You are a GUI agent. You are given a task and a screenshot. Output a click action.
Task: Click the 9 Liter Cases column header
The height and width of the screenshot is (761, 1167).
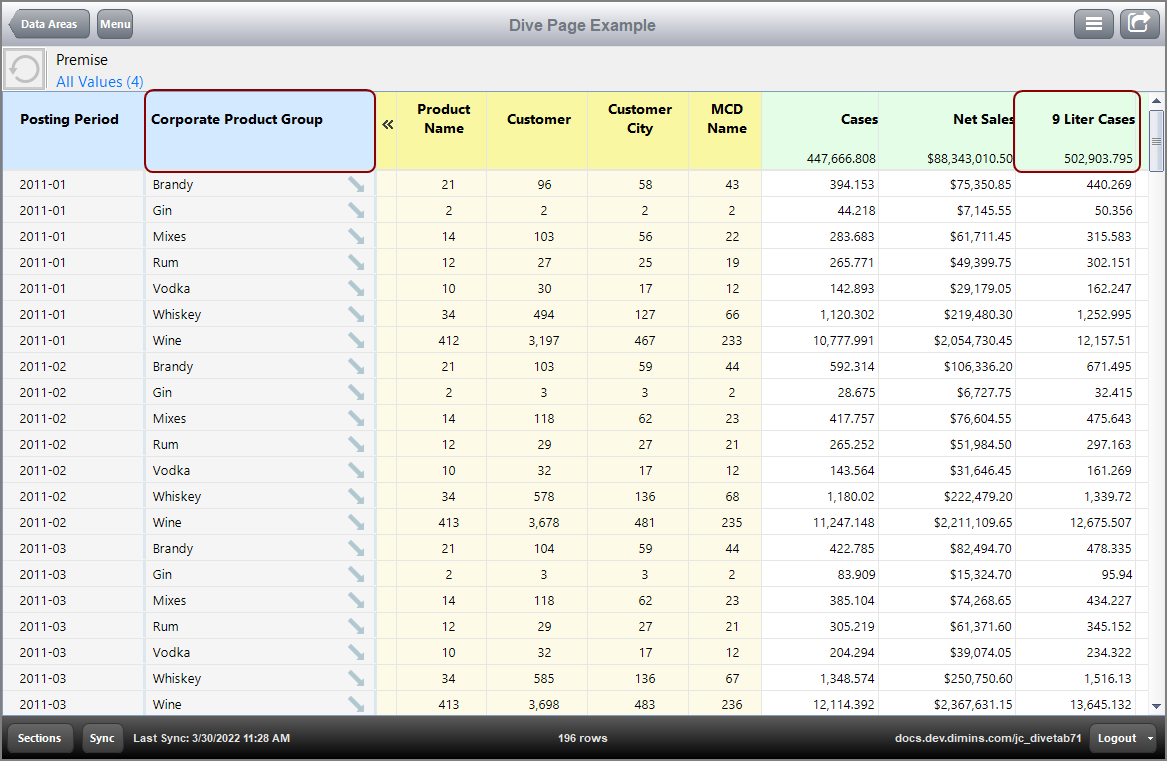click(x=1092, y=120)
